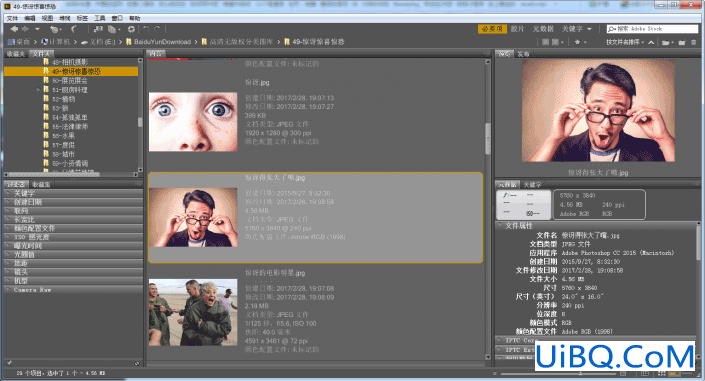Viewport: 705px width, 381px height.
Task: Open the 文件 menu
Action: [x=12, y=18]
